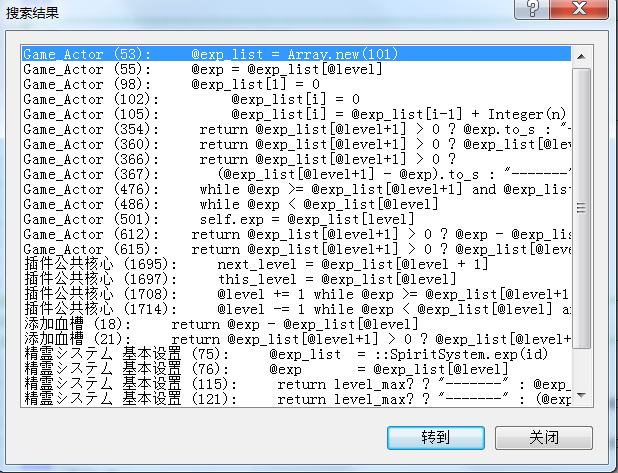Click the help question mark button
Viewport: 618px width, 473px height.
pos(532,8)
